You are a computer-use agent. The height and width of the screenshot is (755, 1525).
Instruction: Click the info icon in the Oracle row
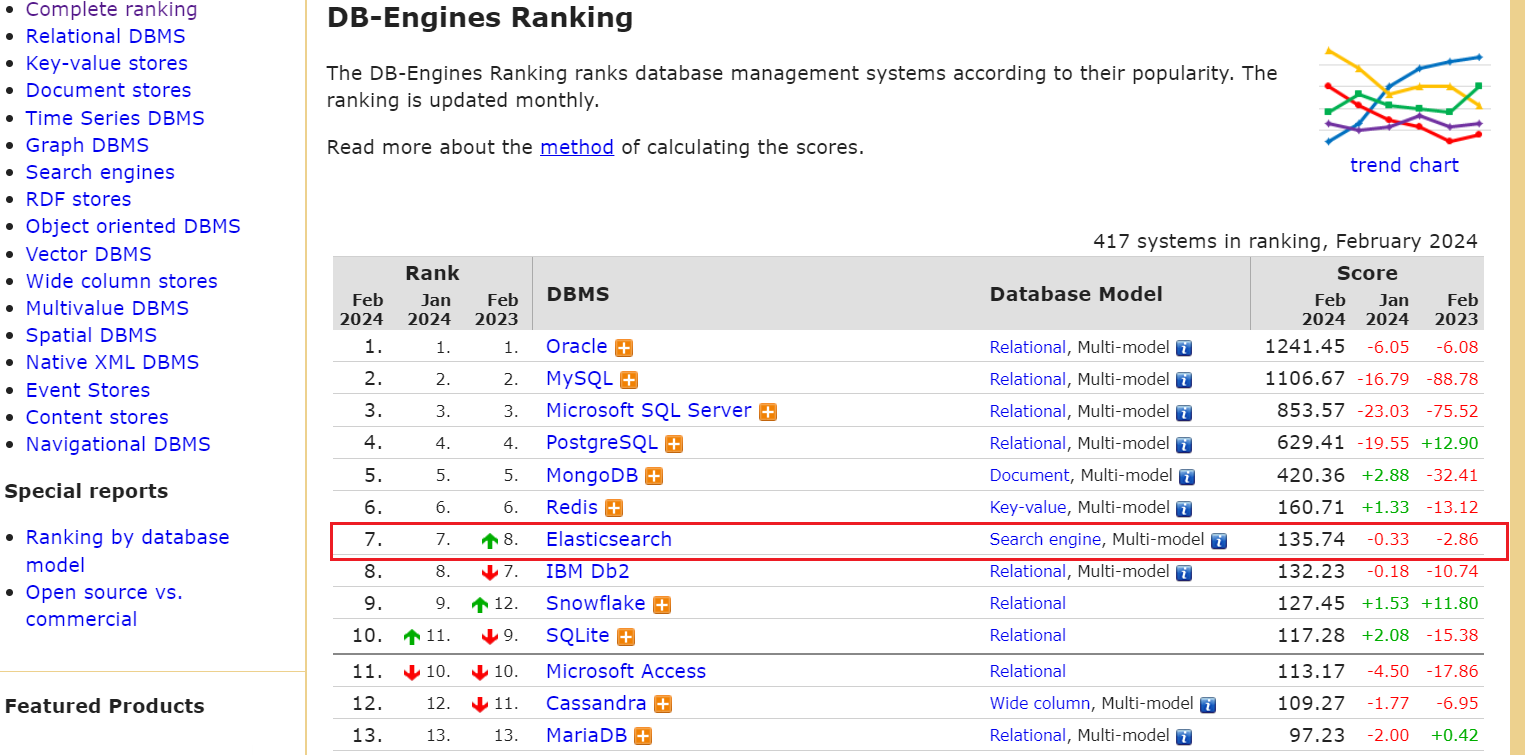tap(1184, 349)
